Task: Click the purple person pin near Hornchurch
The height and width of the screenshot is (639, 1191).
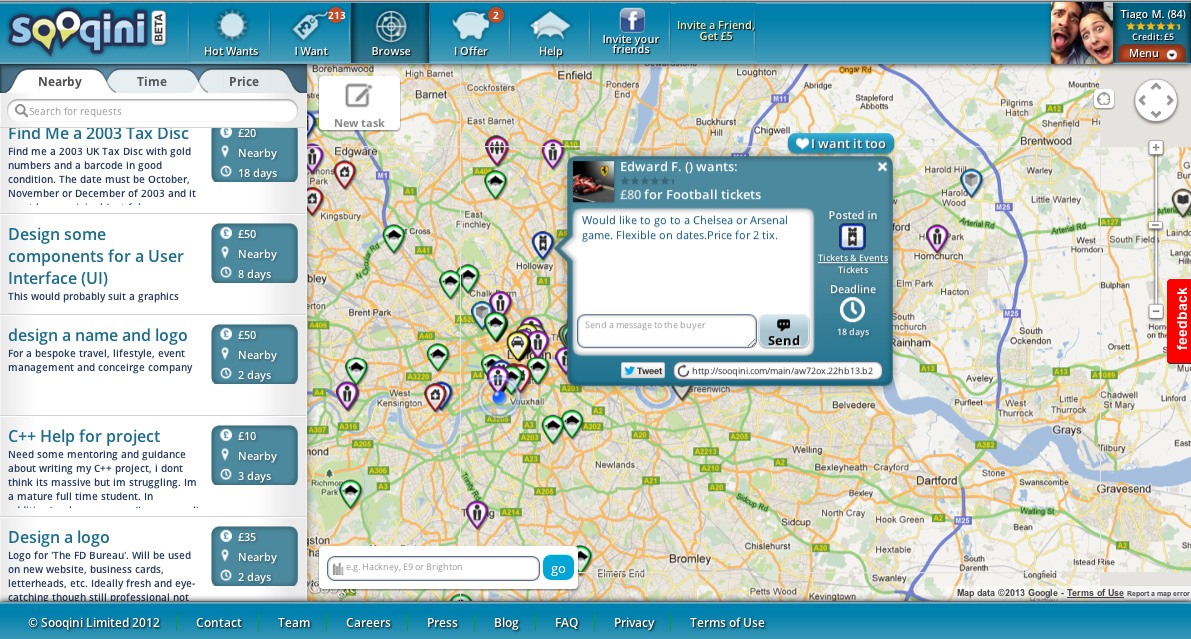Action: (x=937, y=238)
